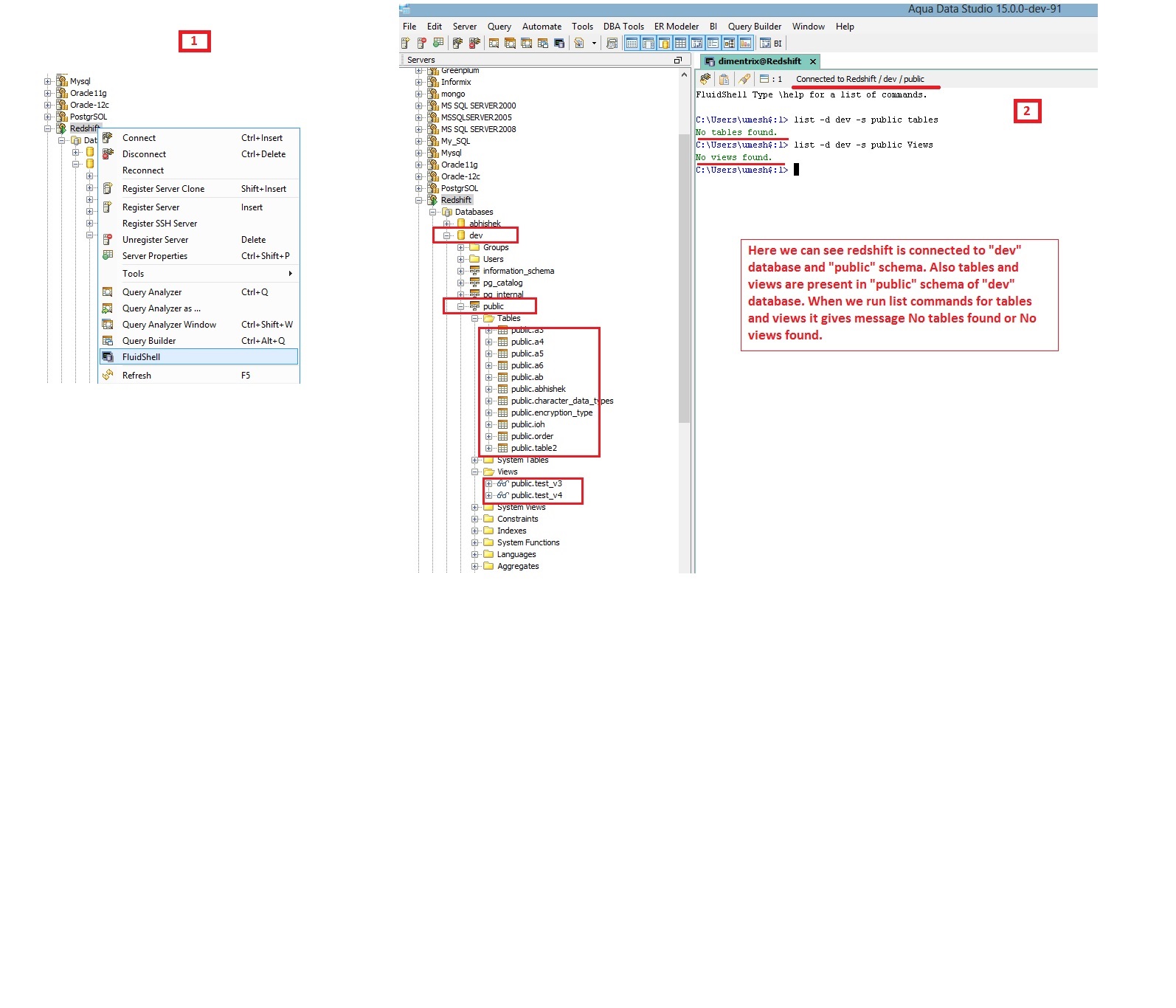Click the script document toolbar icon
Viewport: 1176px width, 1008px height.
click(579, 44)
